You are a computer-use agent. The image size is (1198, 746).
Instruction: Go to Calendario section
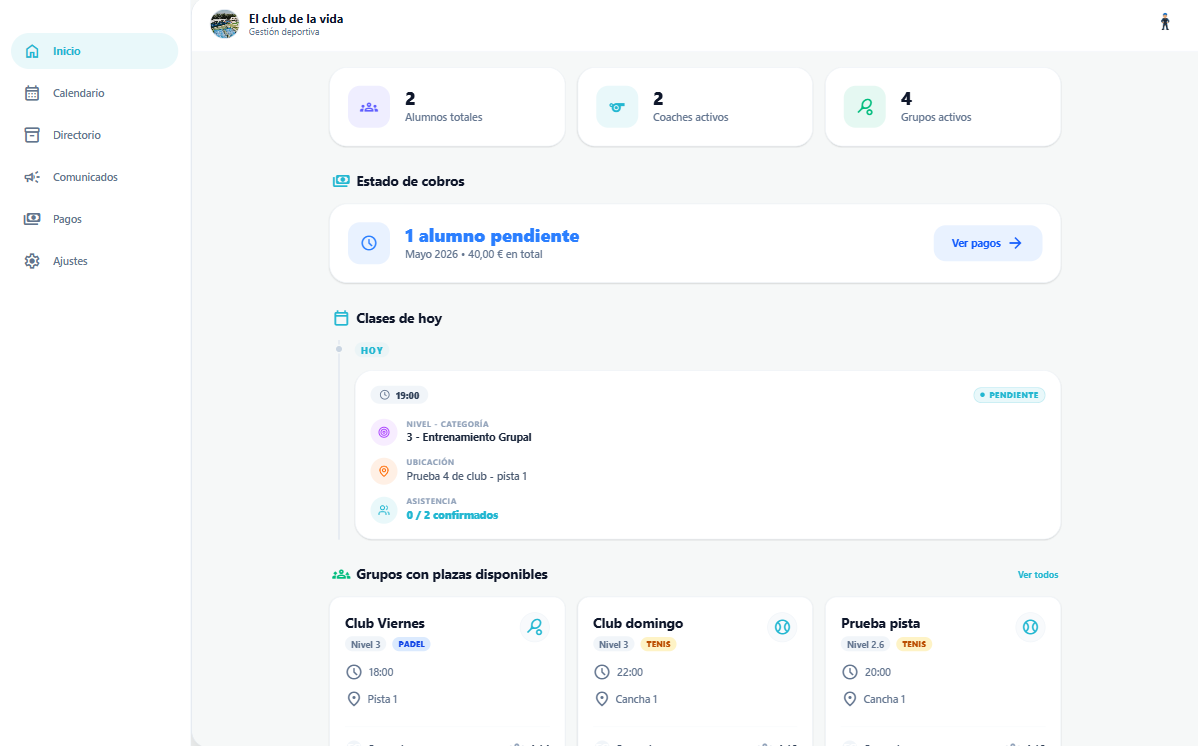(94, 93)
